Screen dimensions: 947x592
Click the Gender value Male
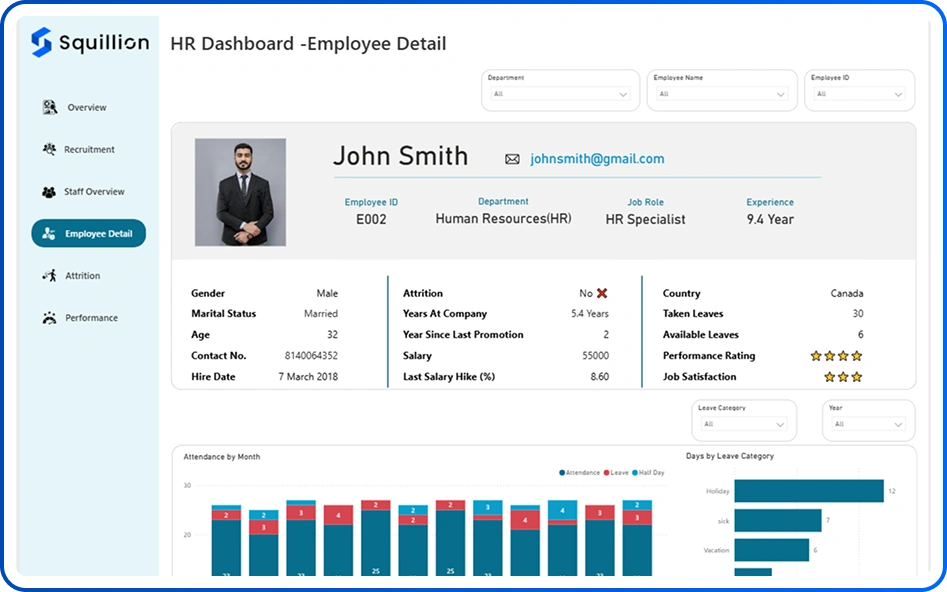point(327,293)
